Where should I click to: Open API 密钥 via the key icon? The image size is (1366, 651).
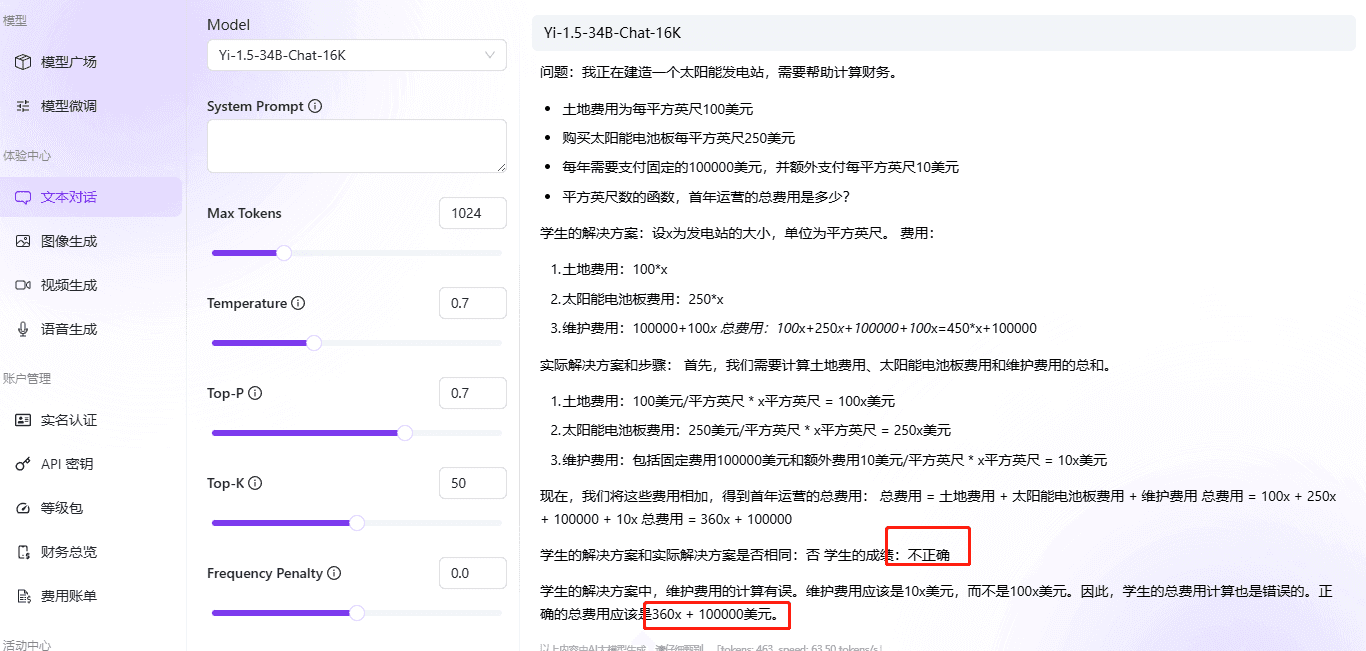24,464
